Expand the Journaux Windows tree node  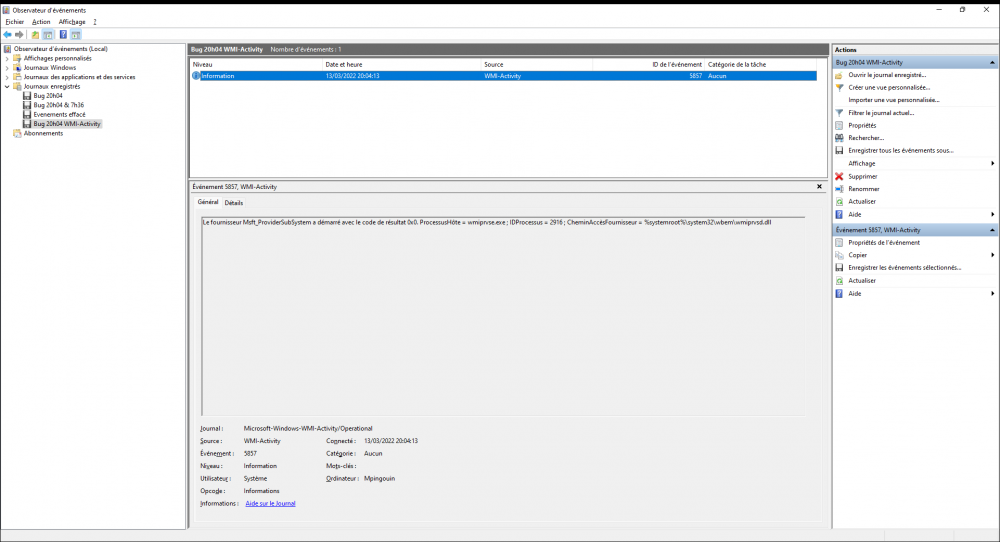pos(6,68)
